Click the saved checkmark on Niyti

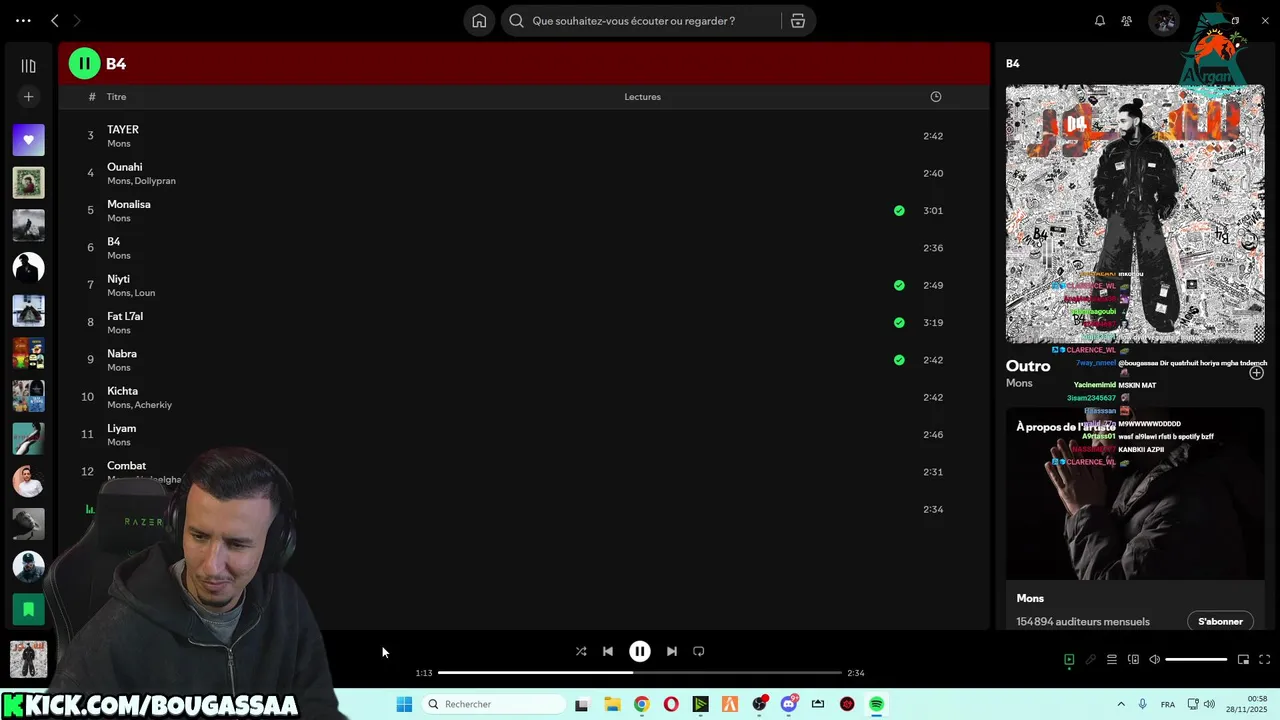click(899, 285)
